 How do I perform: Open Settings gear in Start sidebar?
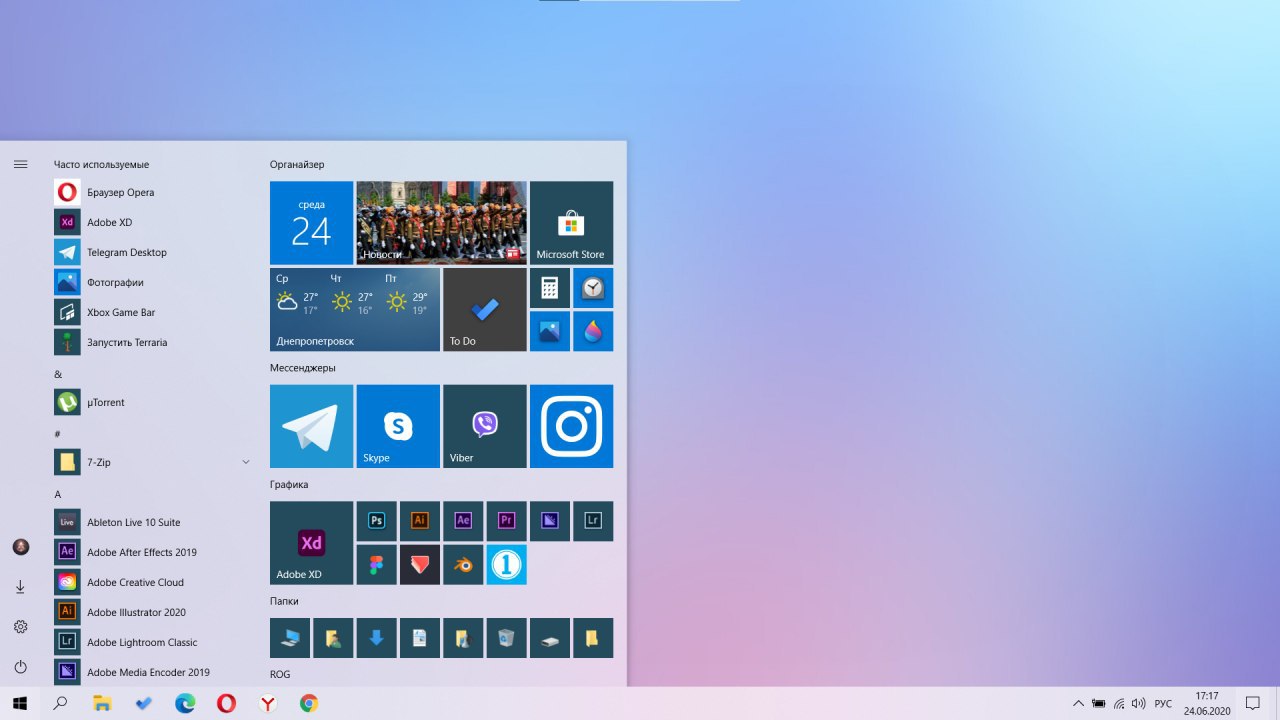click(x=20, y=627)
